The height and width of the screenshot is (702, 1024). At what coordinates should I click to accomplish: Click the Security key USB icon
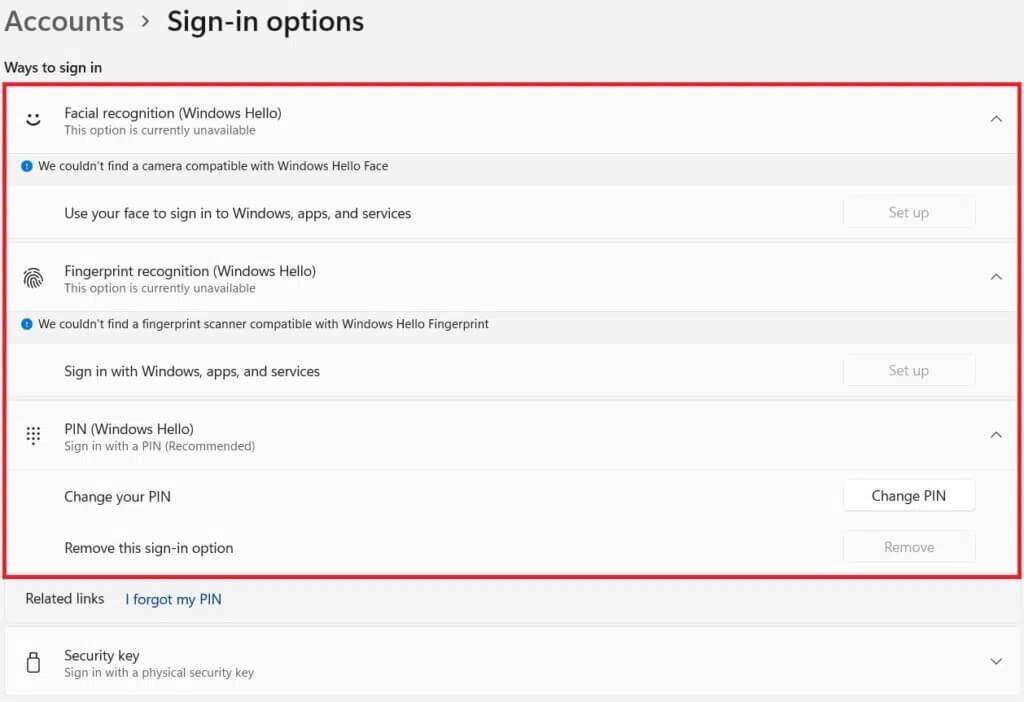[x=33, y=662]
